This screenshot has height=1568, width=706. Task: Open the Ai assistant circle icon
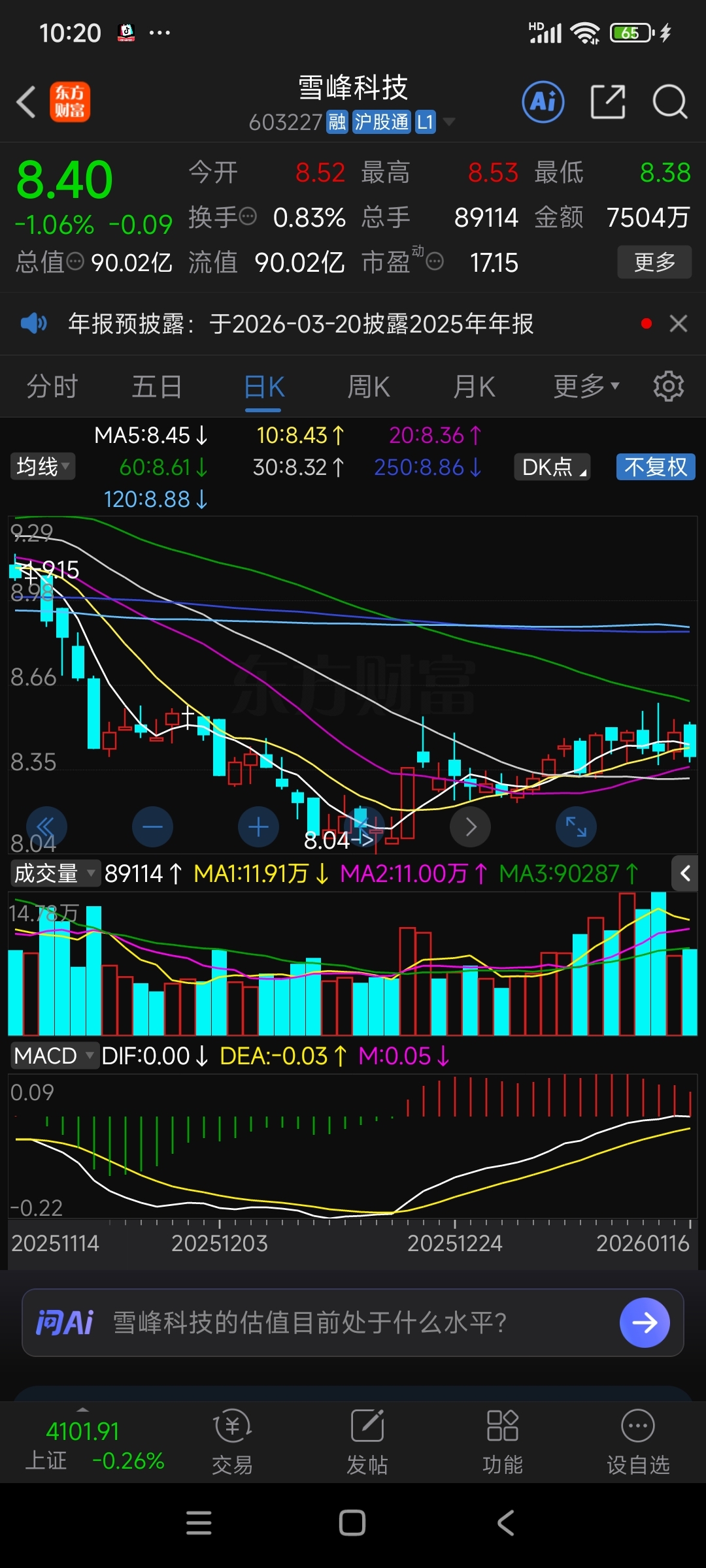point(543,102)
